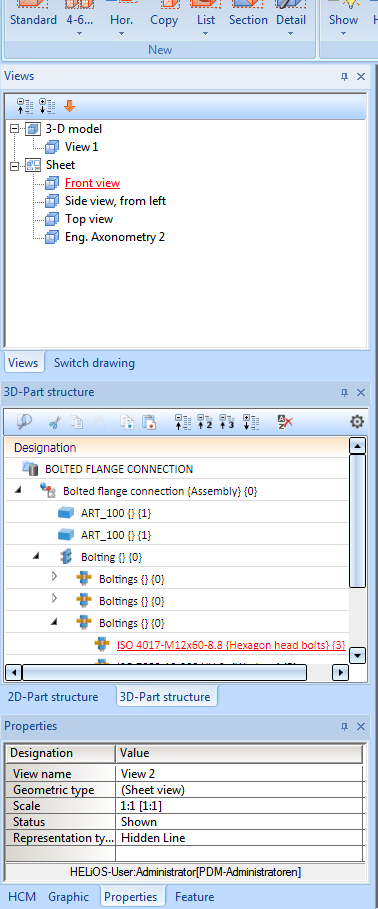378x909 pixels.
Task: Switch to the HCM tab
Action: click(21, 897)
